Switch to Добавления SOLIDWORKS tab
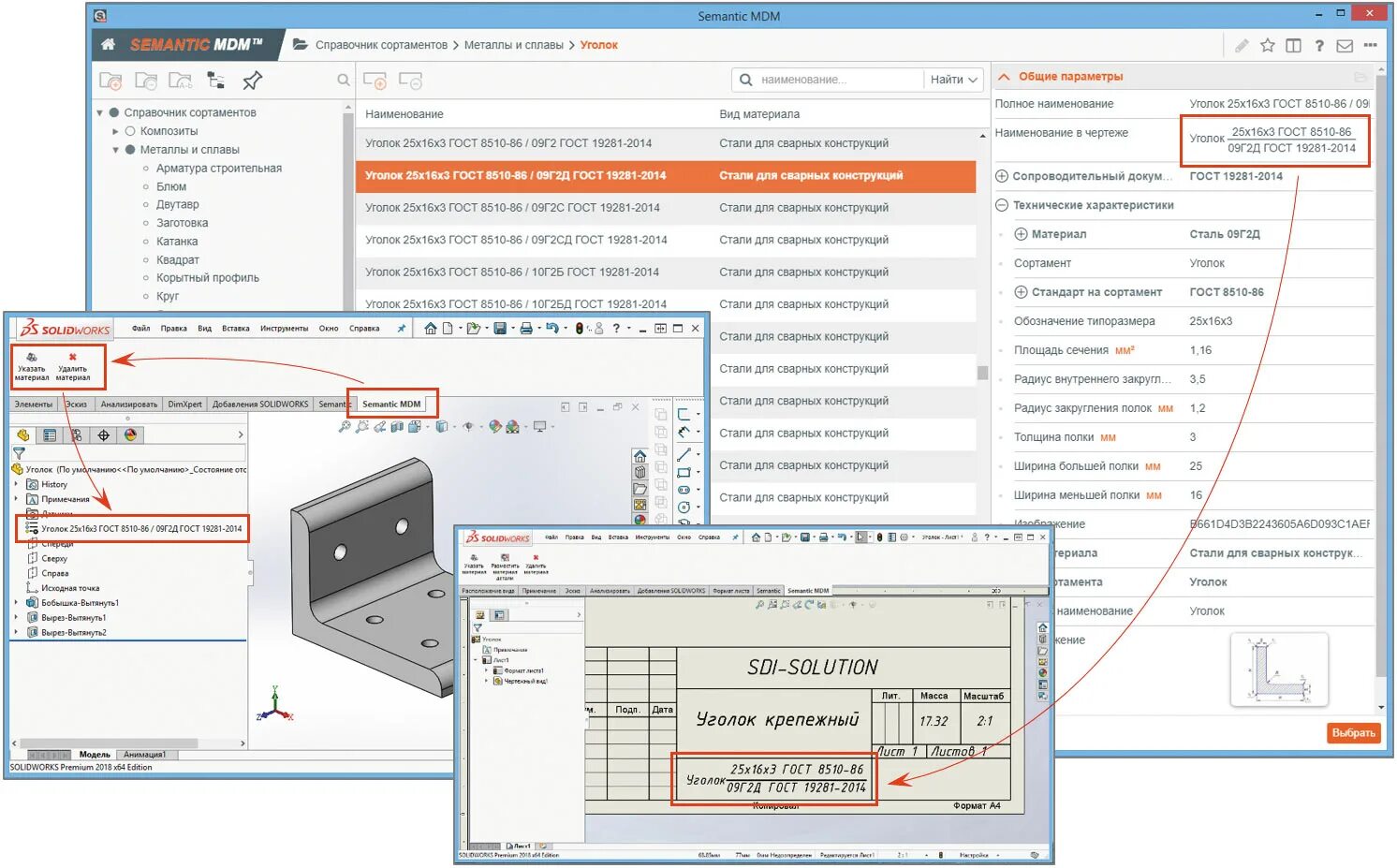The height and width of the screenshot is (868, 1397). 260,405
